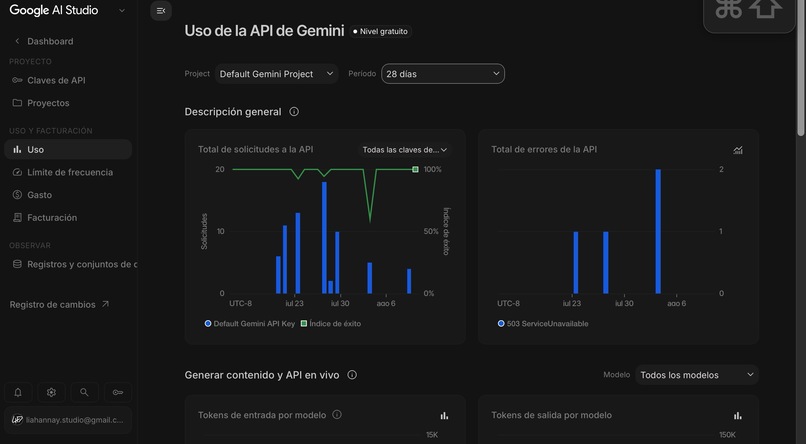Click the Uso de la API de Gemini heading
The height and width of the screenshot is (444, 806).
click(x=264, y=31)
